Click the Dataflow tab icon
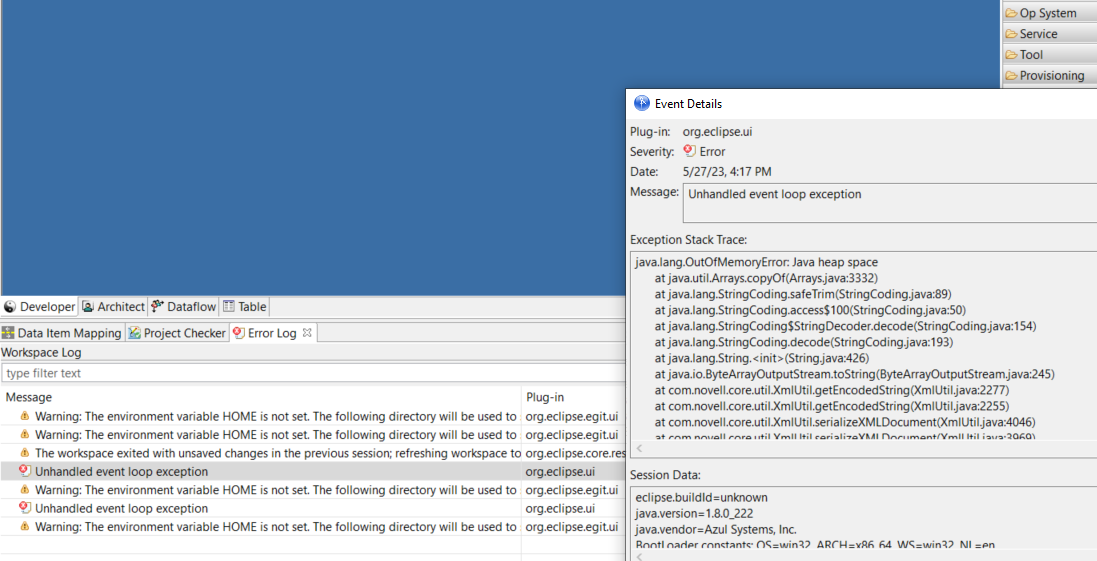Screen dimensions: 1097x561 tap(158, 307)
